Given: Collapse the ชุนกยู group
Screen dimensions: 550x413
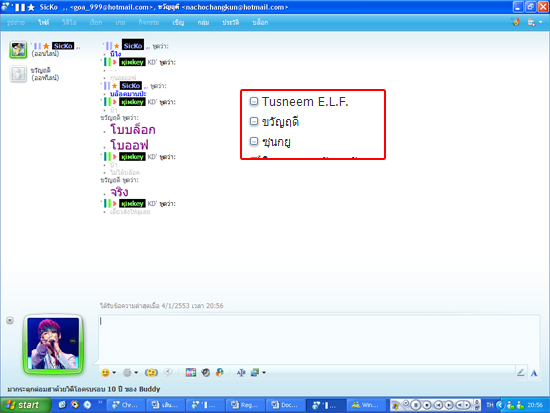Looking at the screenshot, I should (254, 141).
